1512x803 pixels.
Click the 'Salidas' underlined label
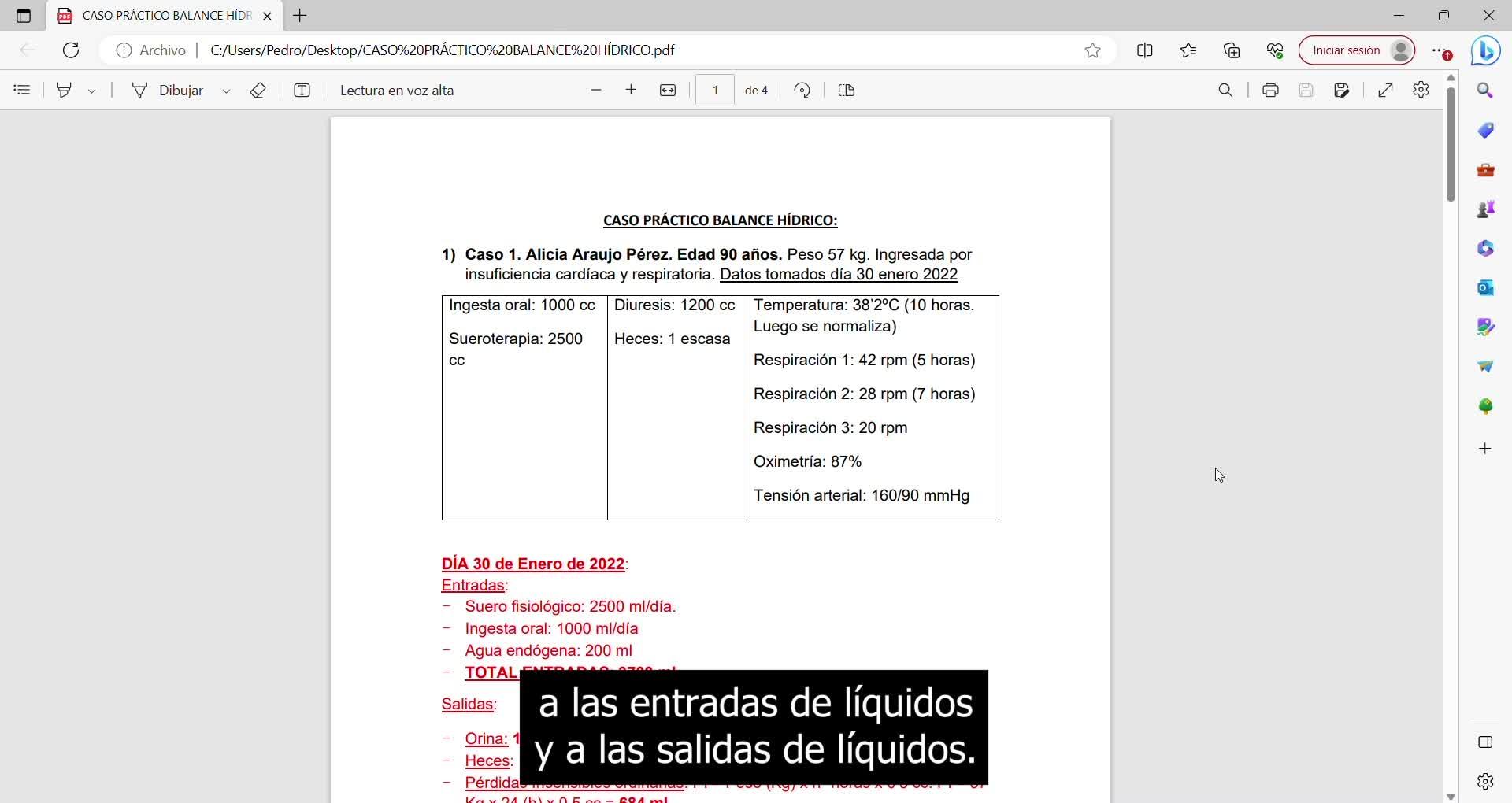[x=468, y=705]
